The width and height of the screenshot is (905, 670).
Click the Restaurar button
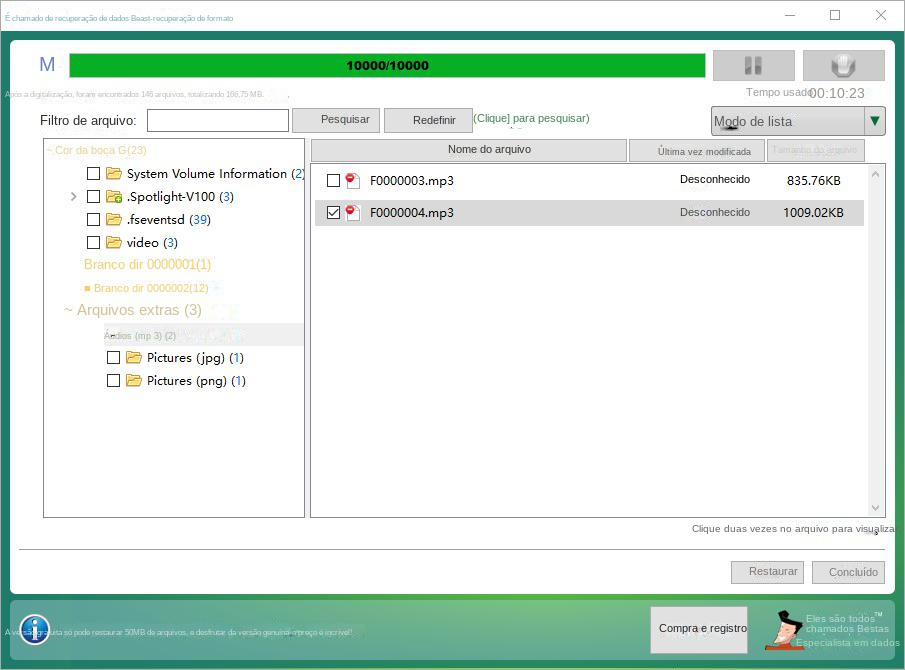[767, 572]
